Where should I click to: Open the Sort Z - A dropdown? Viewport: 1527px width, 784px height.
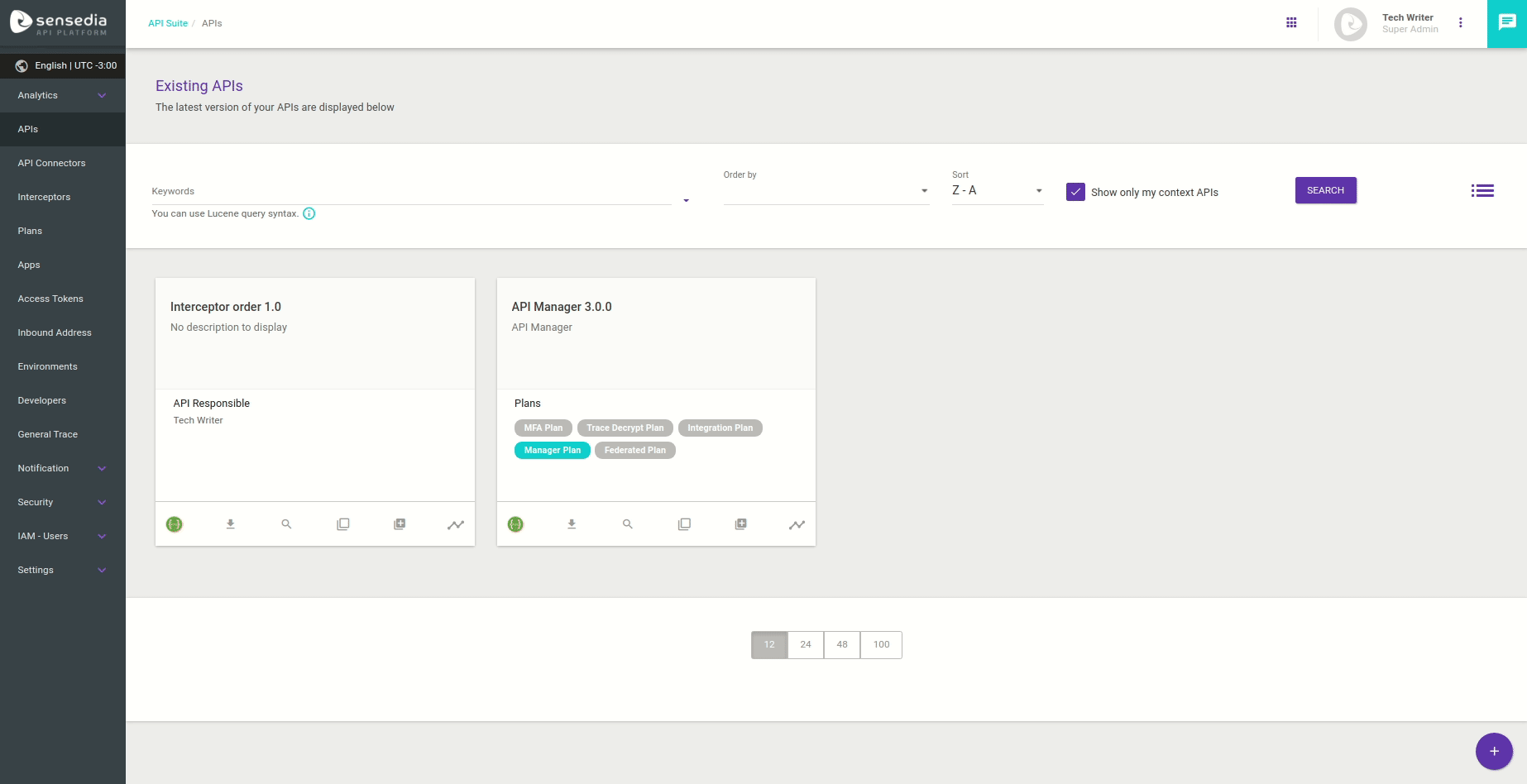[997, 191]
